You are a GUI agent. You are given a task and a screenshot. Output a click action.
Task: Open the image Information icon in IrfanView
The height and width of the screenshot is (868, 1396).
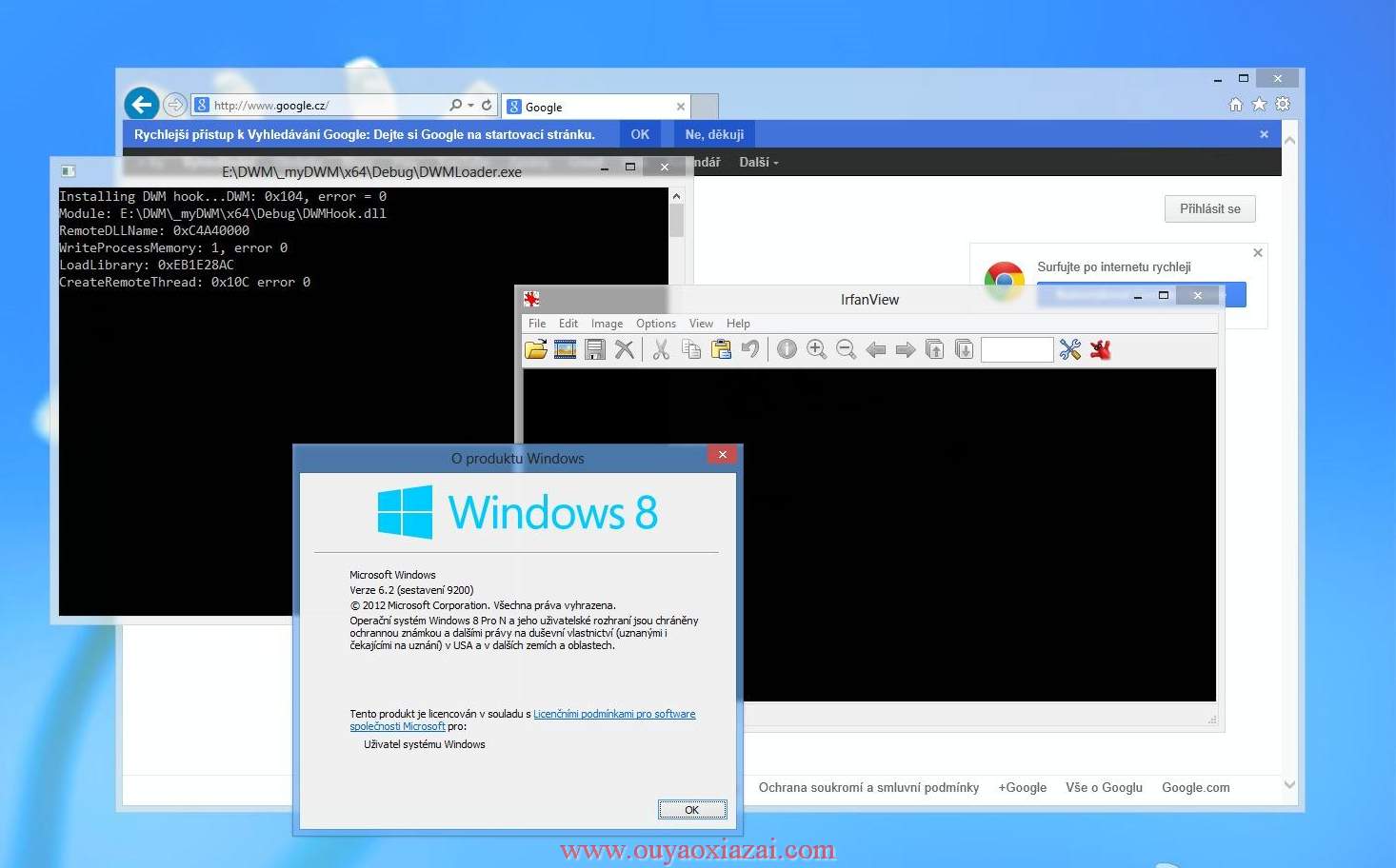point(787,349)
